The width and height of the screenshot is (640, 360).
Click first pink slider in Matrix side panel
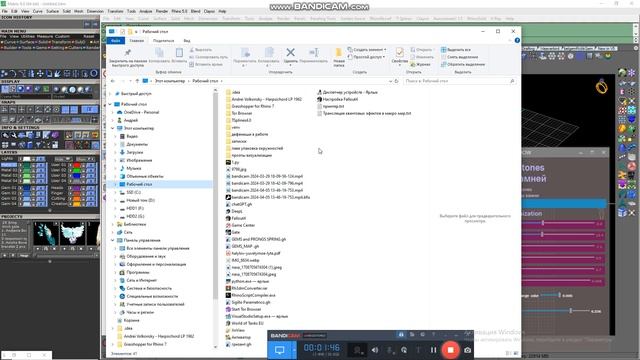pos(562,223)
